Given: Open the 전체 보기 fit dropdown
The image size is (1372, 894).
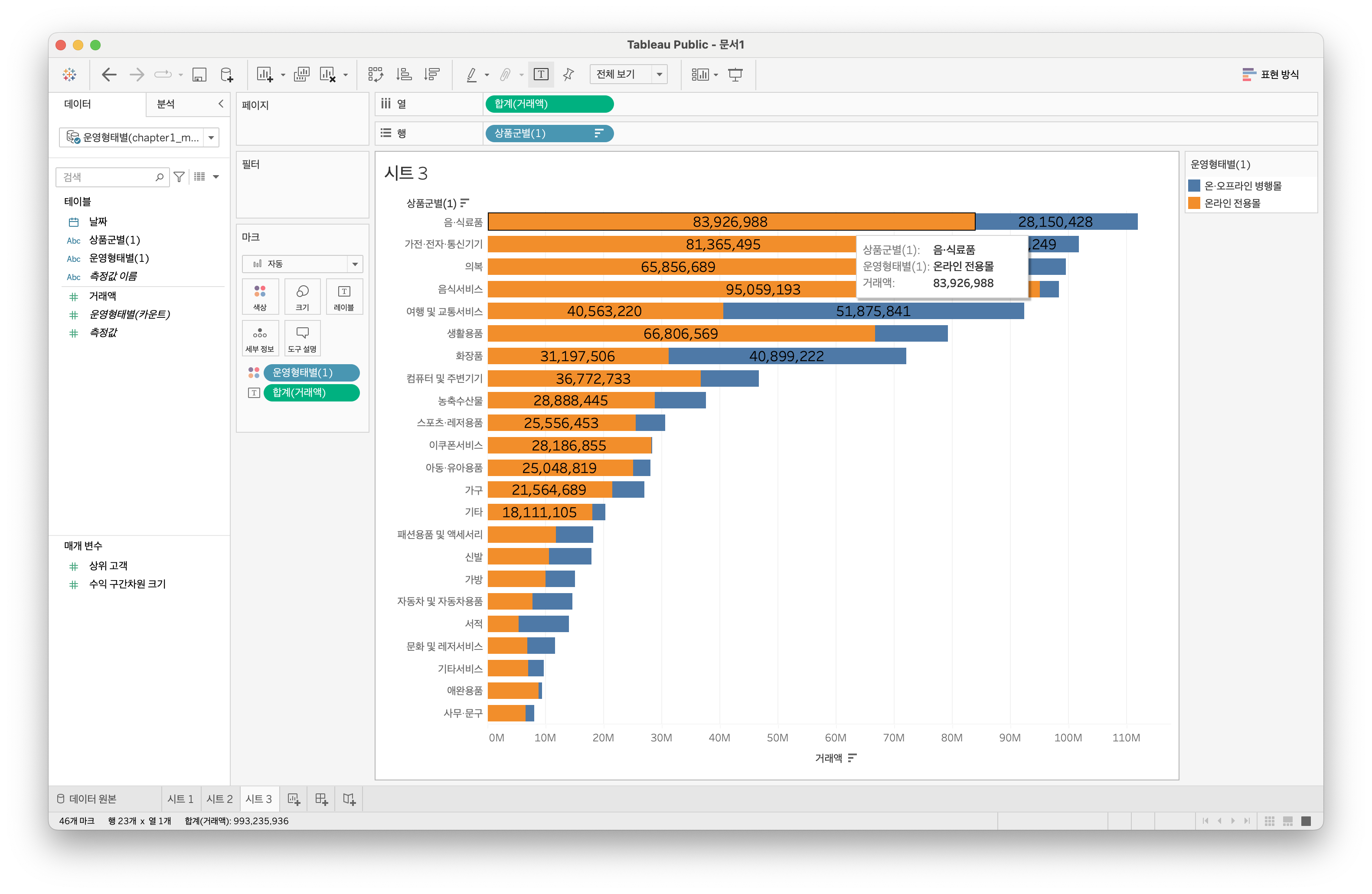Looking at the screenshot, I should [659, 75].
